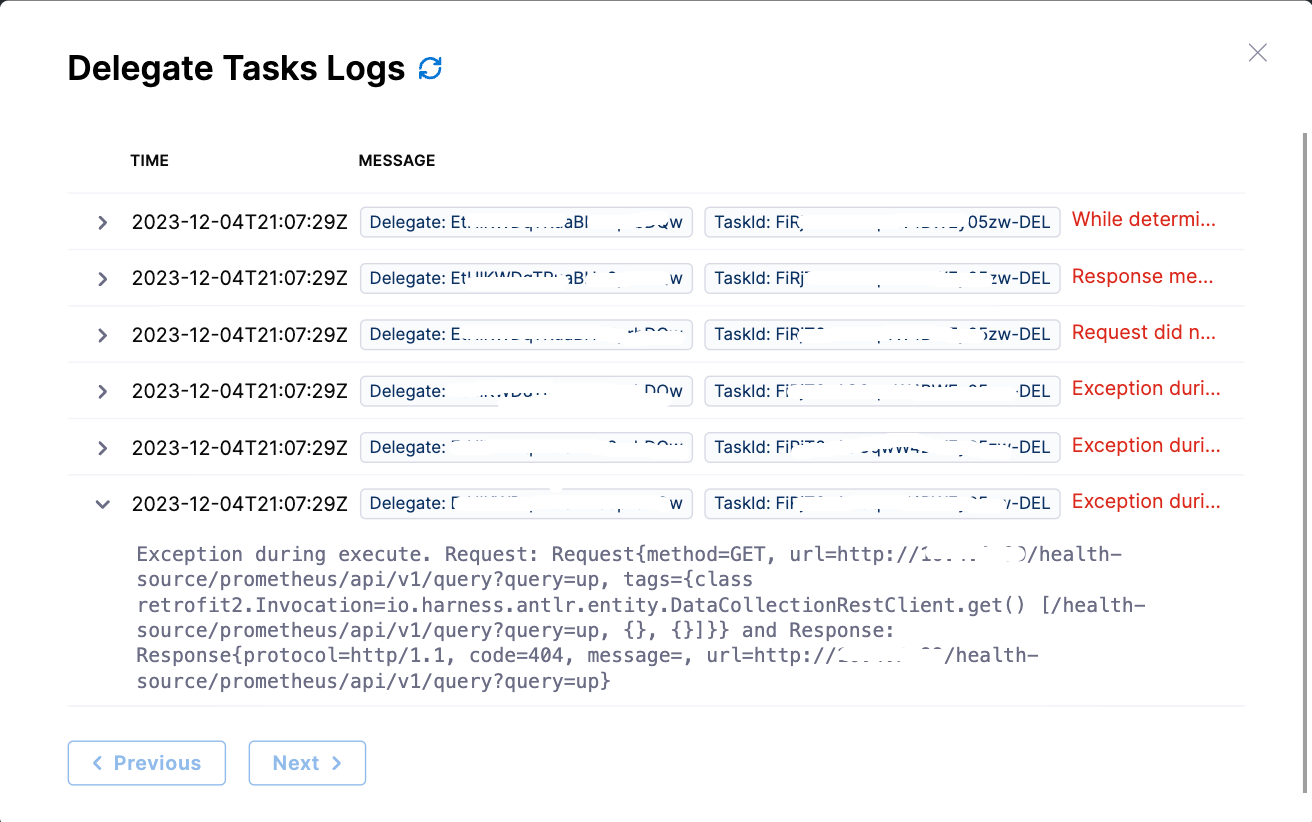Expand the "Request did n..." log row
The height and width of the screenshot is (822, 1312).
coord(102,335)
